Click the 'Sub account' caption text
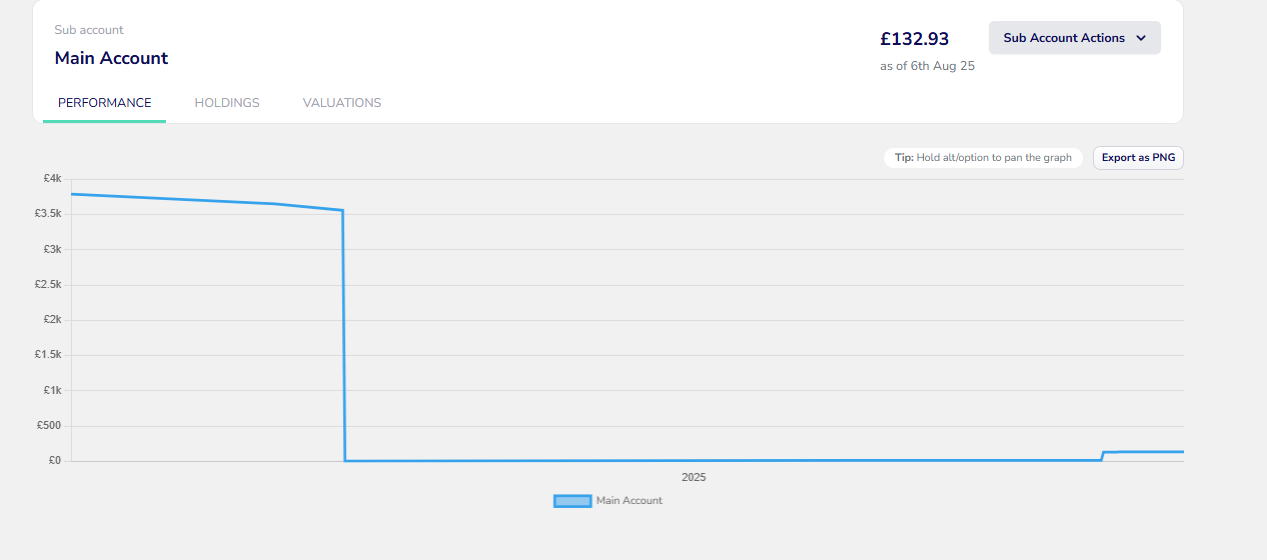The image size is (1267, 560). click(x=89, y=30)
